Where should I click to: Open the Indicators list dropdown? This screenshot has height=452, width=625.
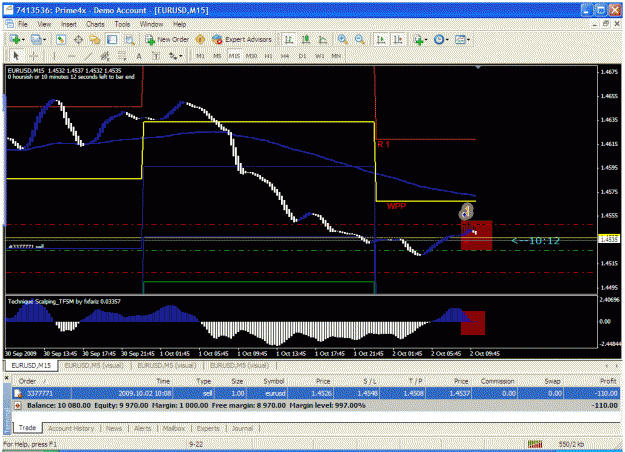[x=420, y=39]
